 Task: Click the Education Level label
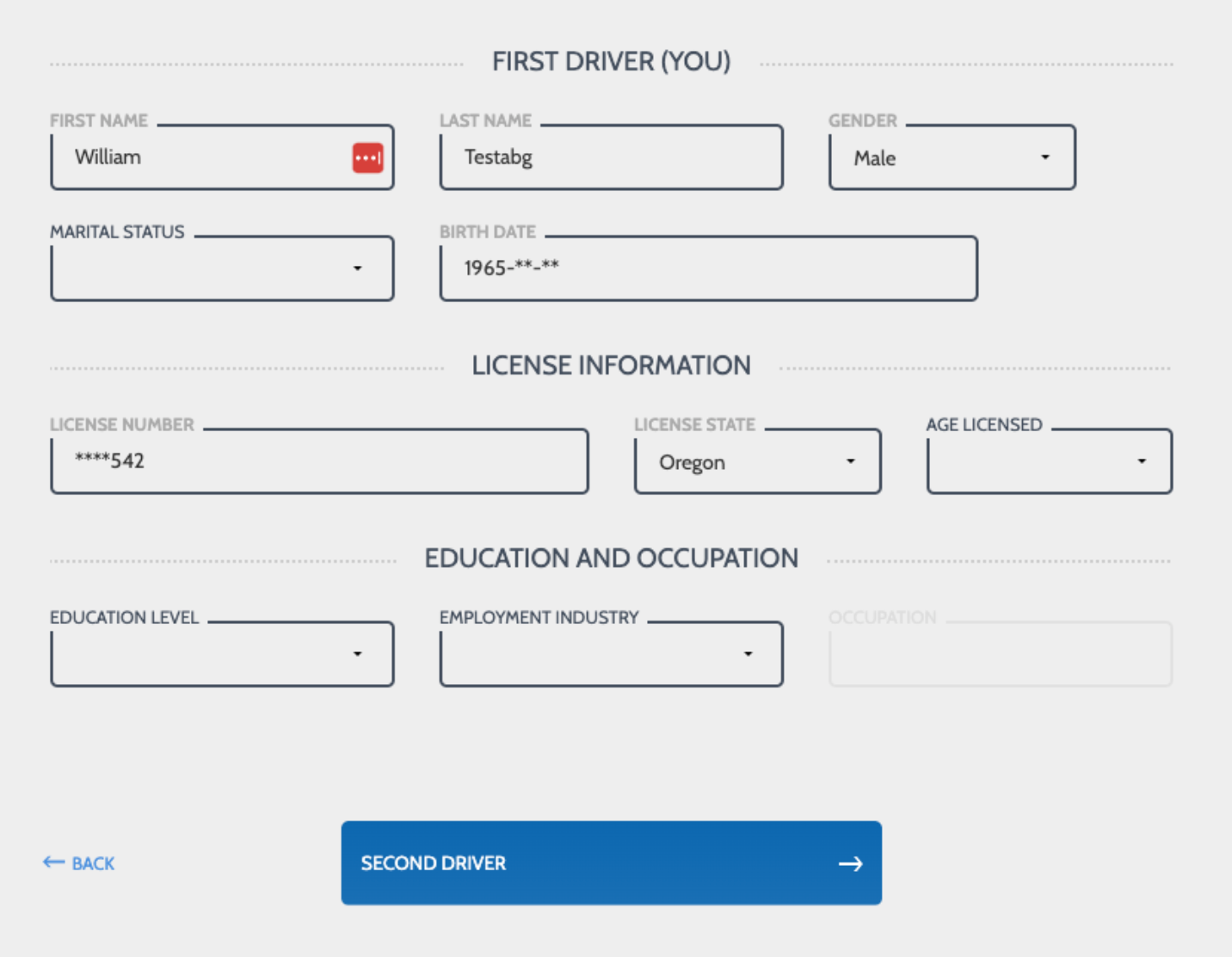(x=124, y=618)
